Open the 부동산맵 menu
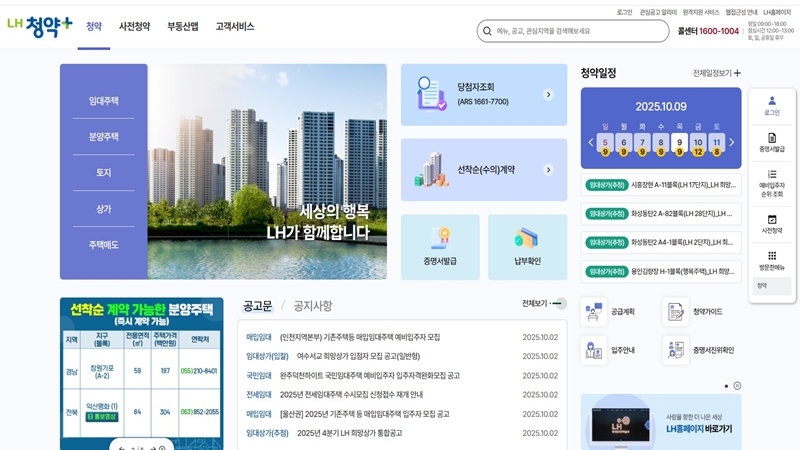Viewport: 800px width, 450px height. pyautogui.click(x=183, y=27)
